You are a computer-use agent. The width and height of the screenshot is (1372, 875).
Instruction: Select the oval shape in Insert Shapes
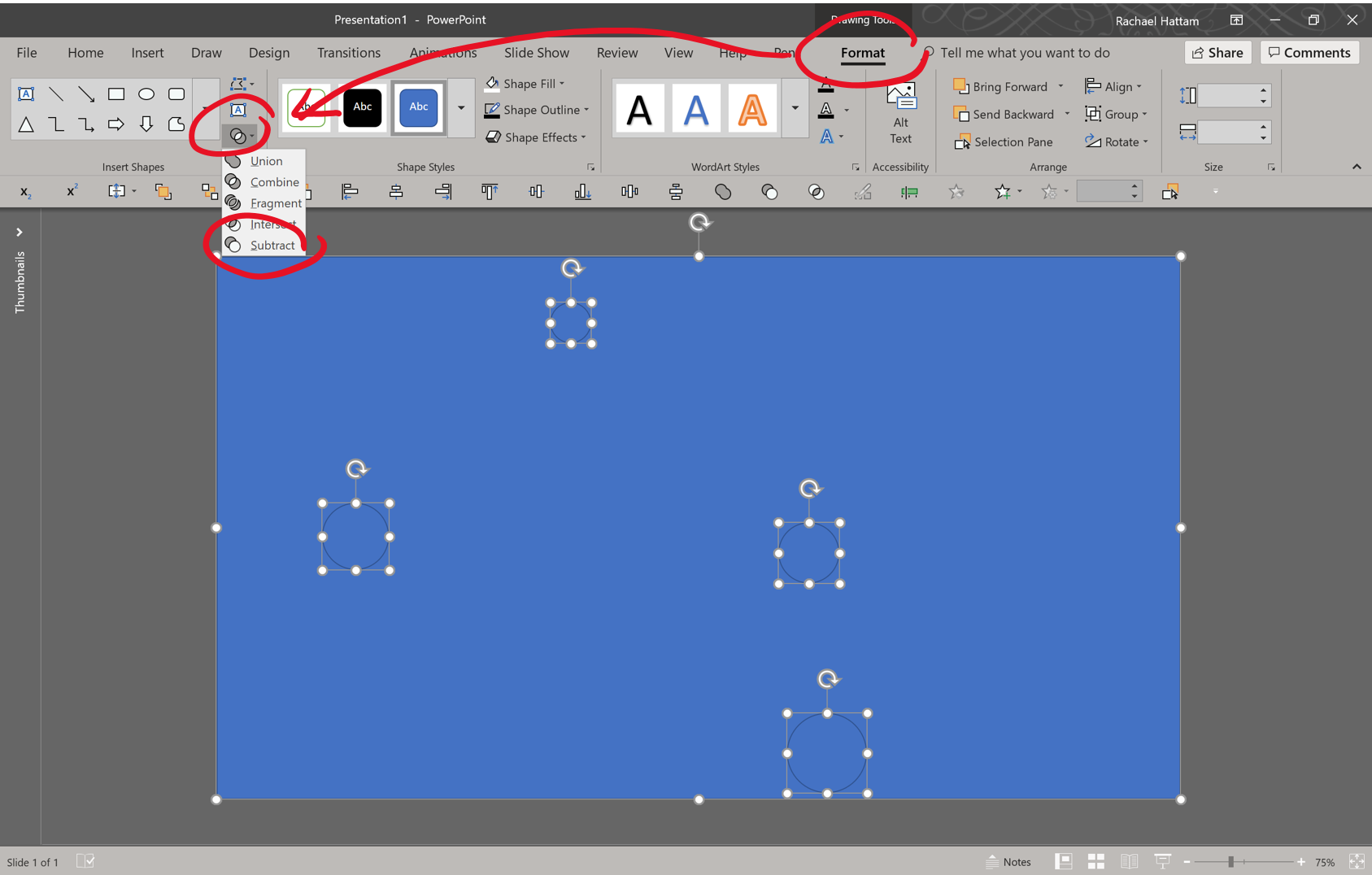[146, 94]
